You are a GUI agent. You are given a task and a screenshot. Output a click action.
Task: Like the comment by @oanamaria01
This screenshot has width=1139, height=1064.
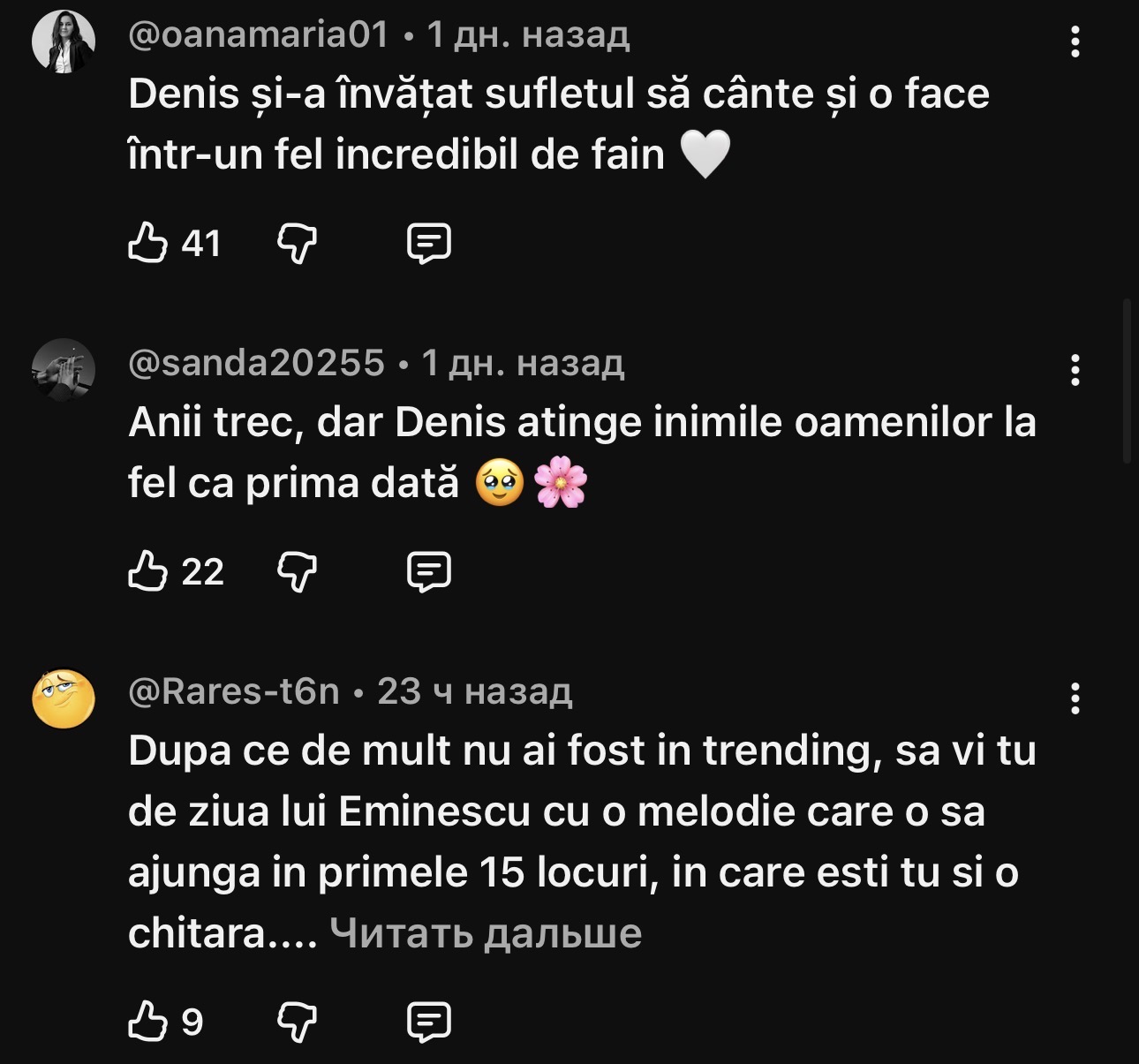tap(148, 243)
